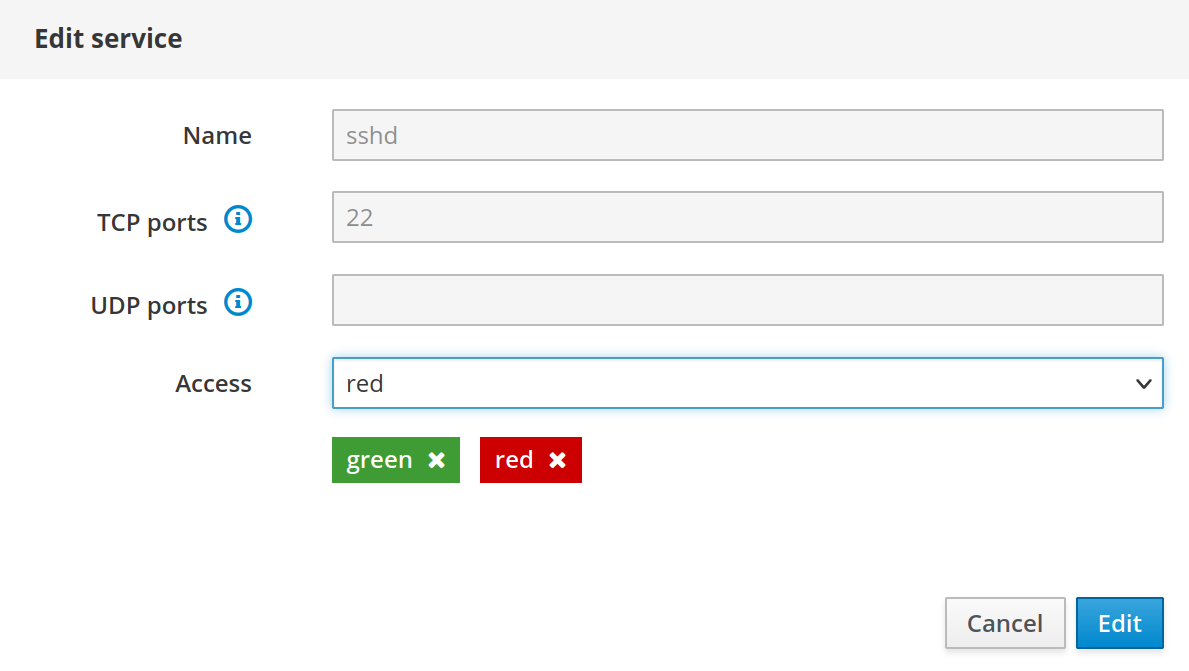The image size is (1189, 671).
Task: Select the empty UDP ports input field
Action: coord(747,300)
